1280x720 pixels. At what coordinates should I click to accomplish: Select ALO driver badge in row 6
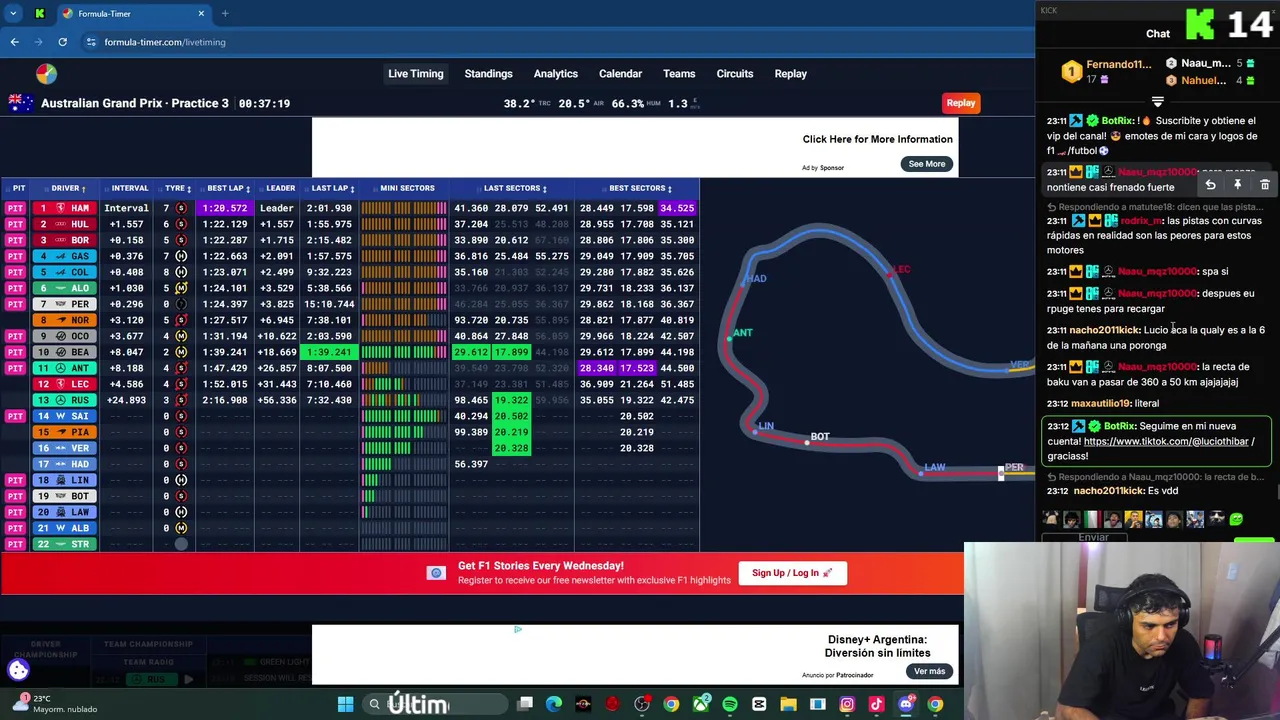click(65, 288)
